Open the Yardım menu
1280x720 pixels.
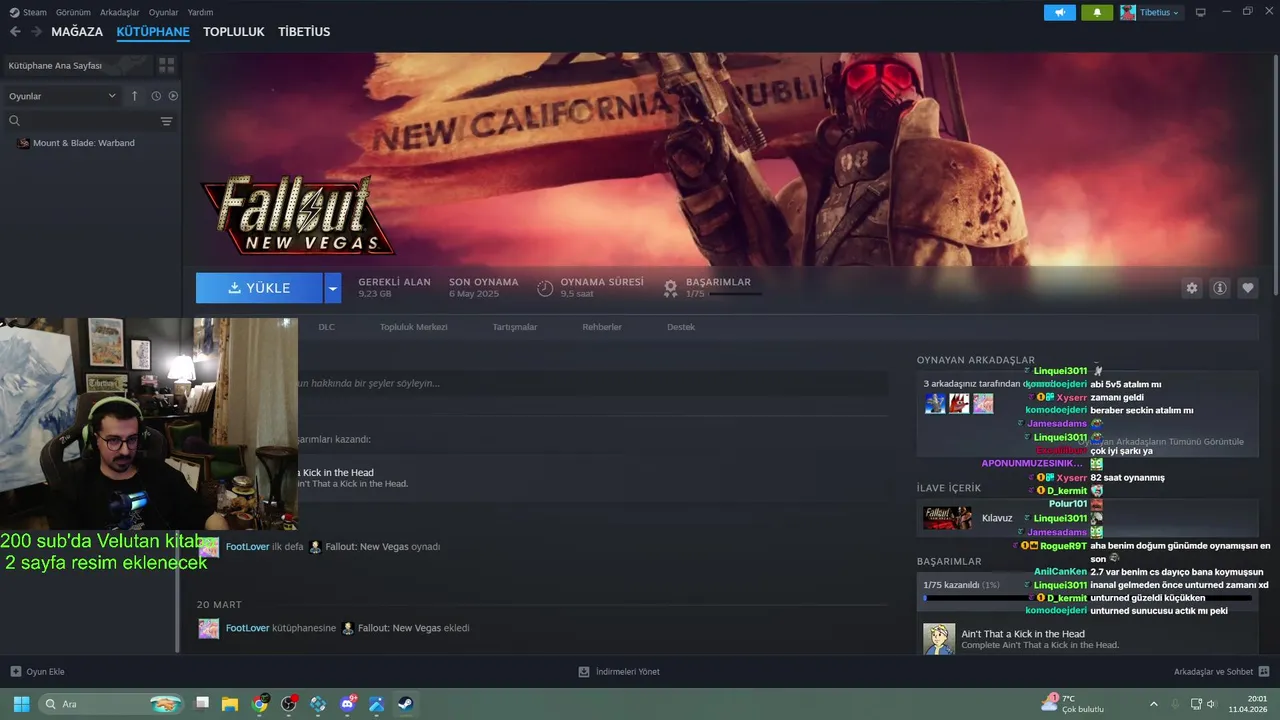200,12
